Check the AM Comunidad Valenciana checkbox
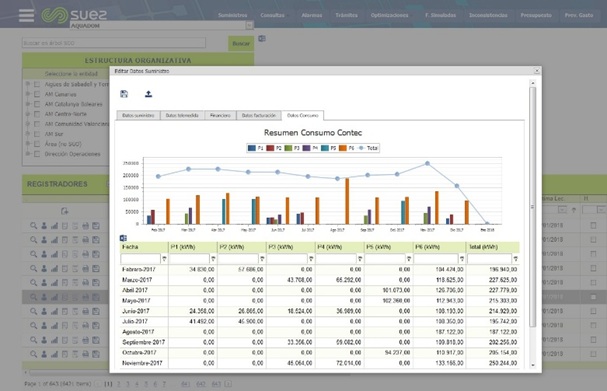This screenshot has width=607, height=391. click(x=37, y=124)
